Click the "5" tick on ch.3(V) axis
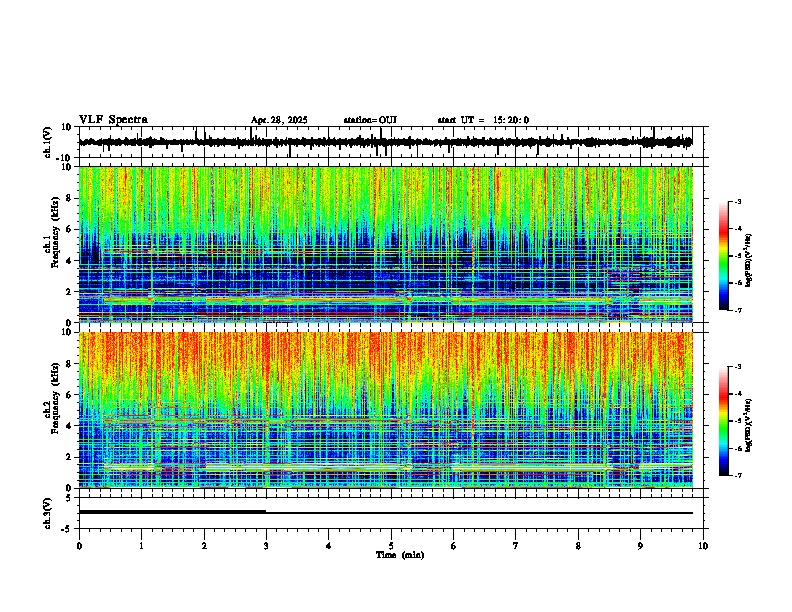 [69, 498]
